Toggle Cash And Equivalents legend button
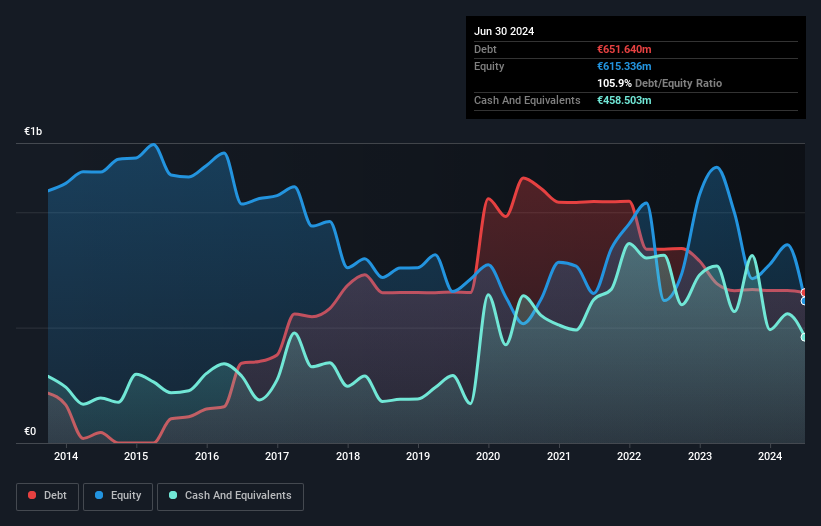 coord(230,496)
